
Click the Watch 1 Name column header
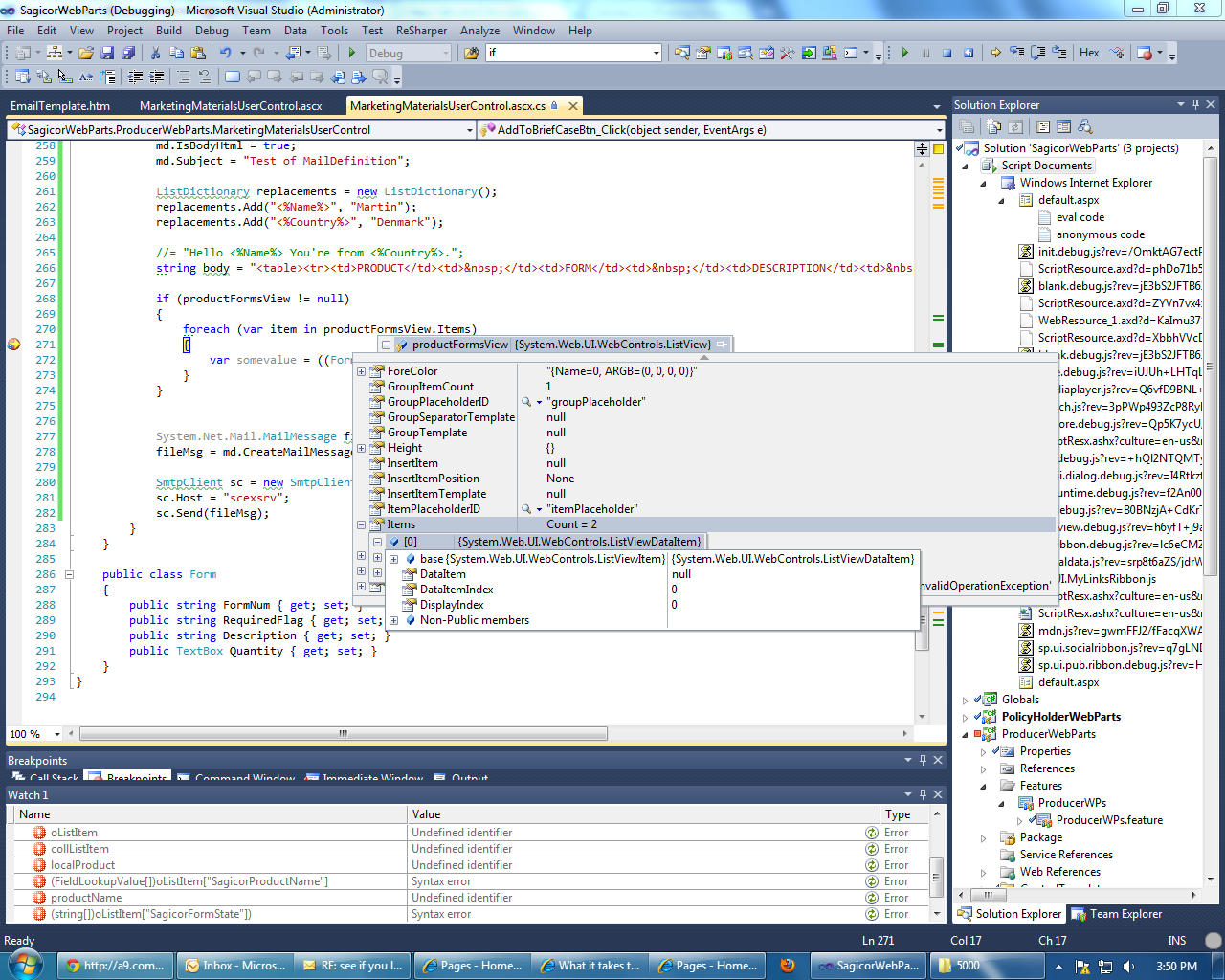click(211, 814)
